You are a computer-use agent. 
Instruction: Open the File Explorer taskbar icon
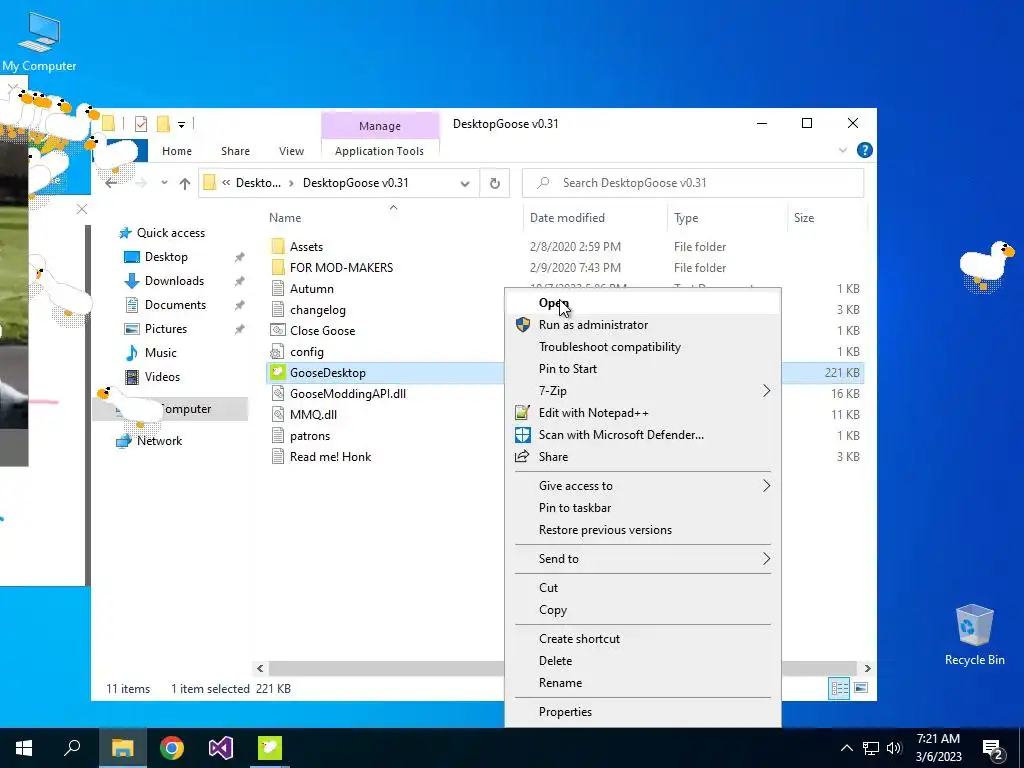[122, 748]
